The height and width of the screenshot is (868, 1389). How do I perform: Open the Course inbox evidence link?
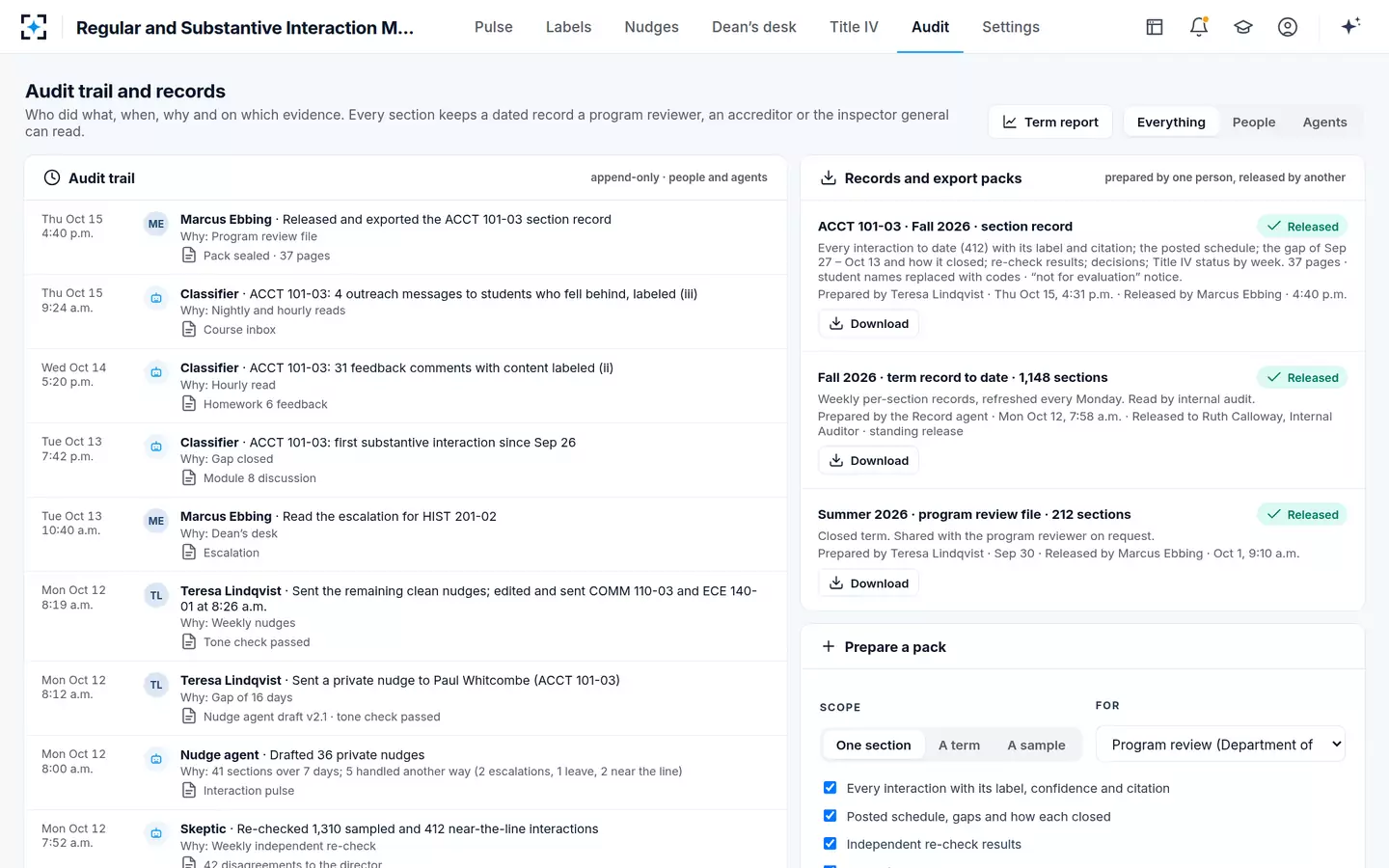click(x=229, y=330)
